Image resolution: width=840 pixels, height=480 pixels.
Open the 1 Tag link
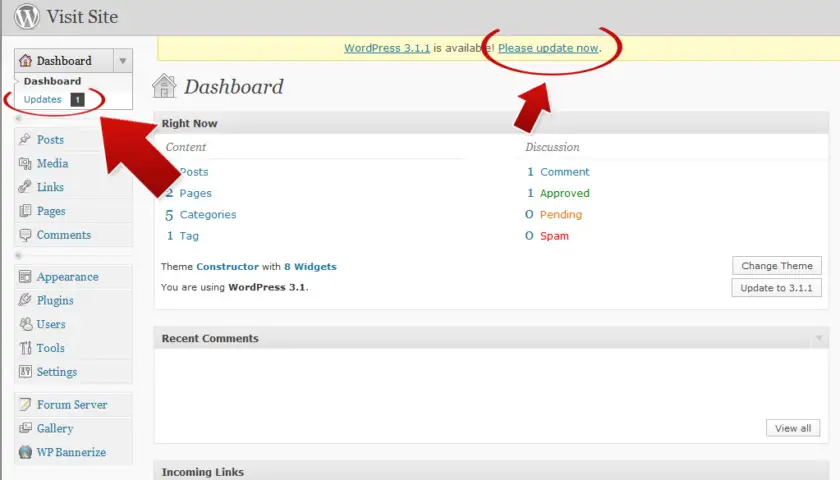[189, 236]
